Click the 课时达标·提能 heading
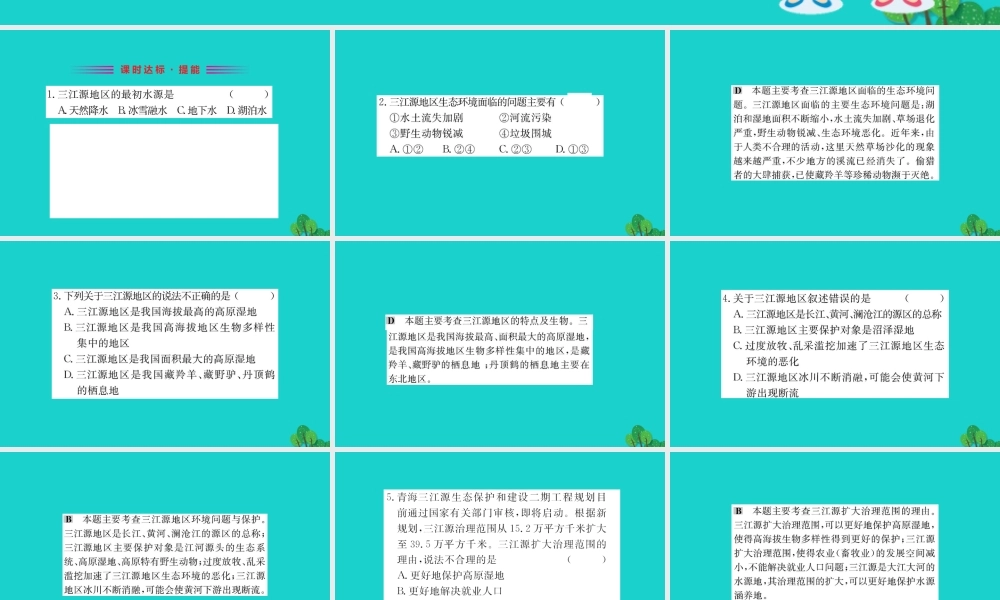1000x600 pixels. [160, 70]
